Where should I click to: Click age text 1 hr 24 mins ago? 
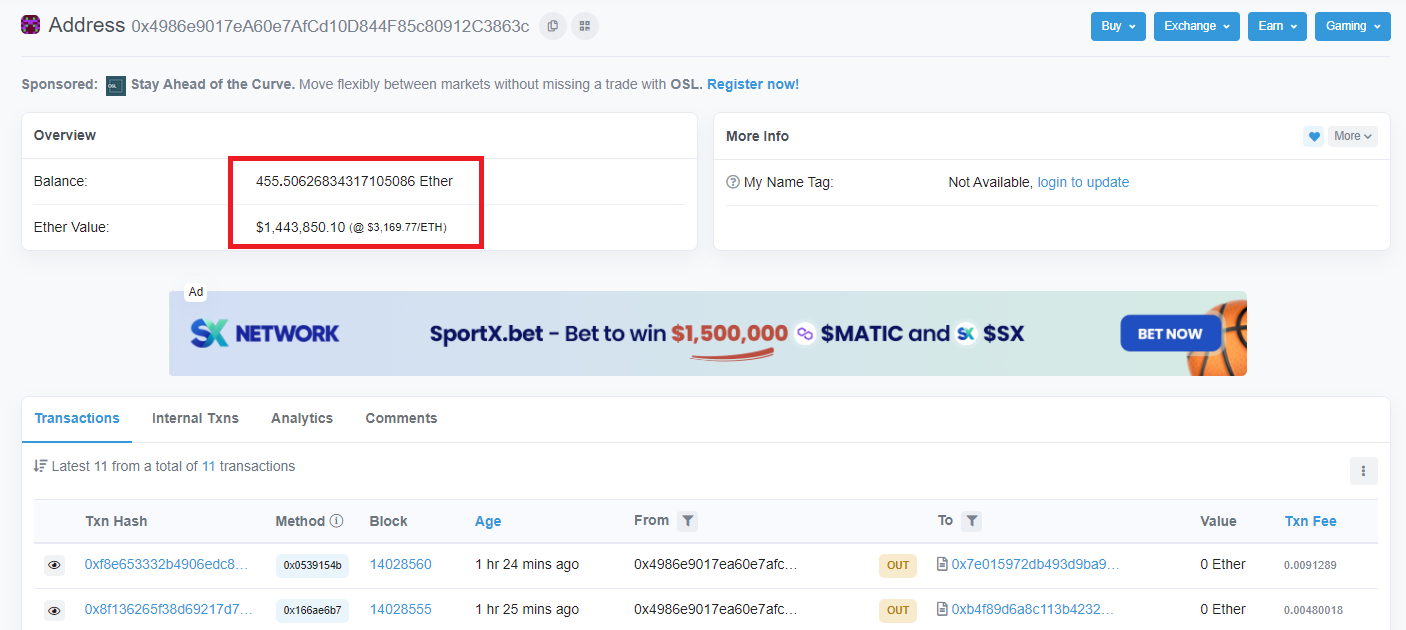tap(527, 564)
